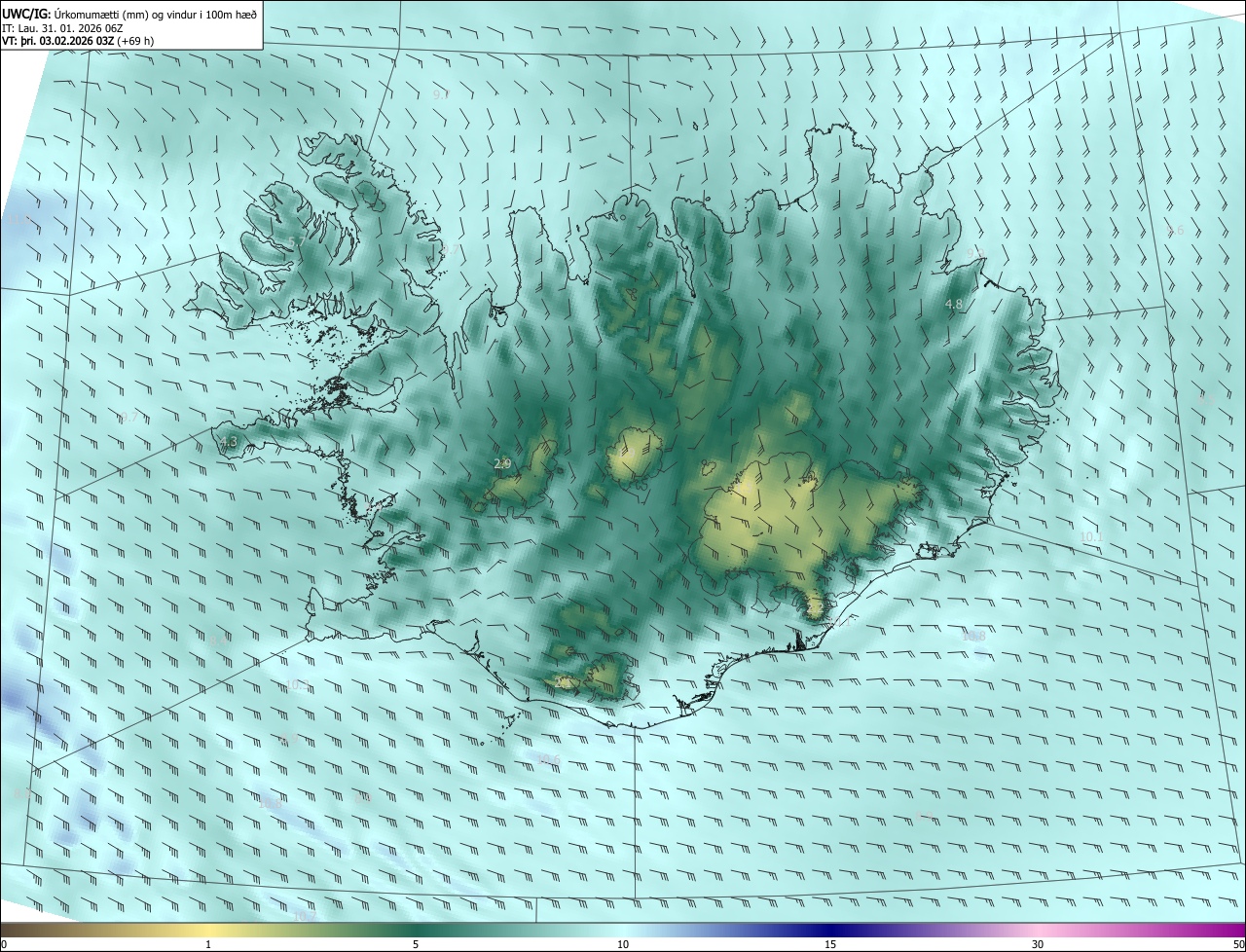Click the 2.9 value label on the map
The width and height of the screenshot is (1246, 952).
[x=502, y=464]
